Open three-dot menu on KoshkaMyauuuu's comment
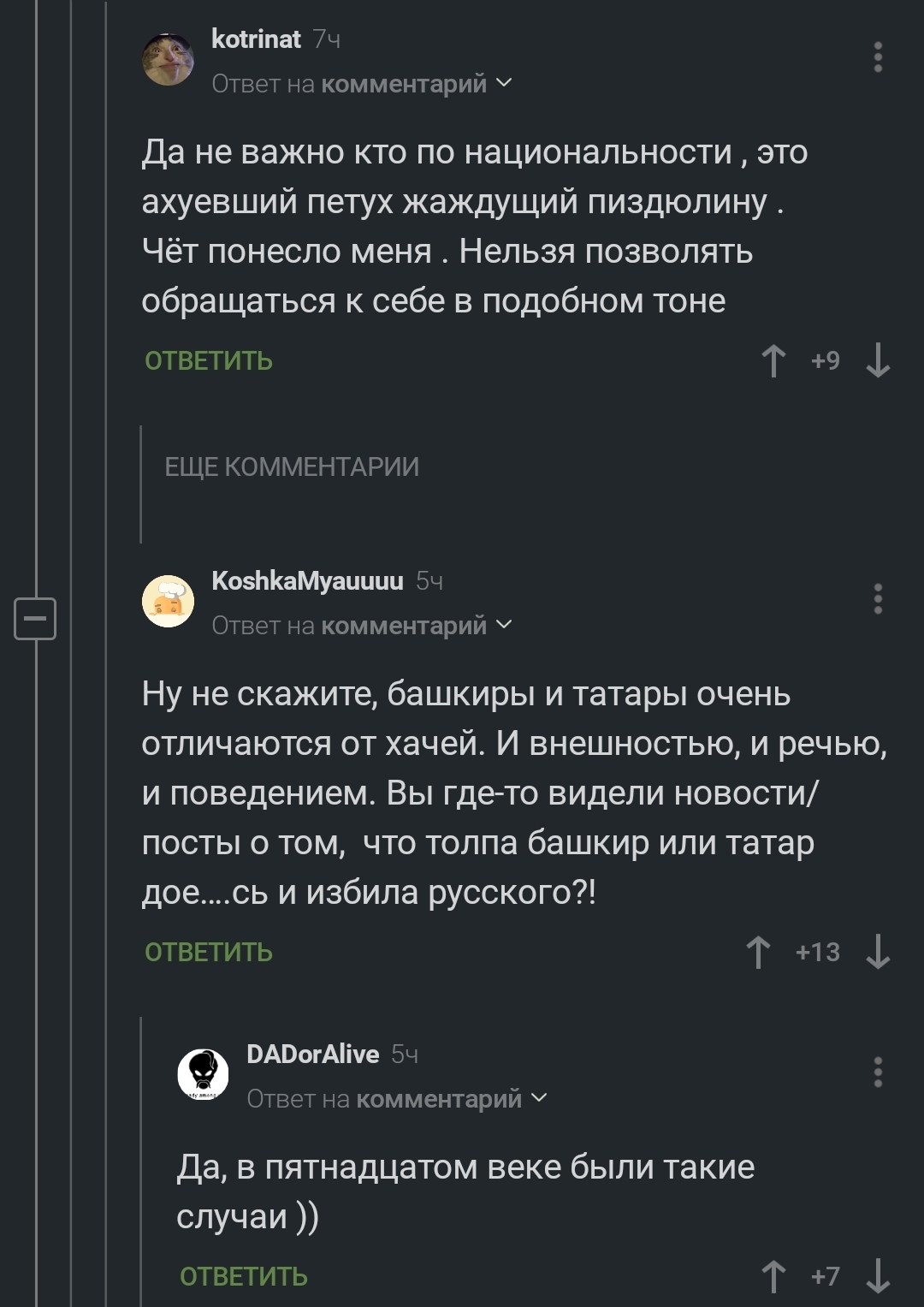 [878, 599]
